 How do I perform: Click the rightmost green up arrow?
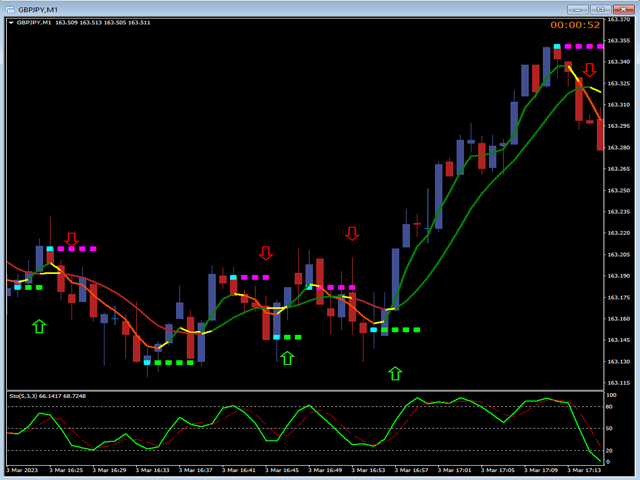coord(394,373)
